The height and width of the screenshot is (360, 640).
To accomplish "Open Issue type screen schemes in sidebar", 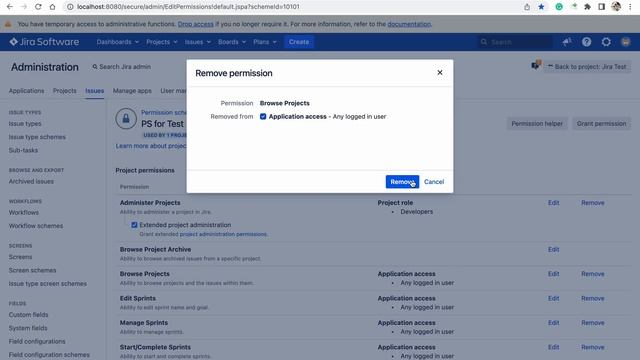I will coord(48,283).
